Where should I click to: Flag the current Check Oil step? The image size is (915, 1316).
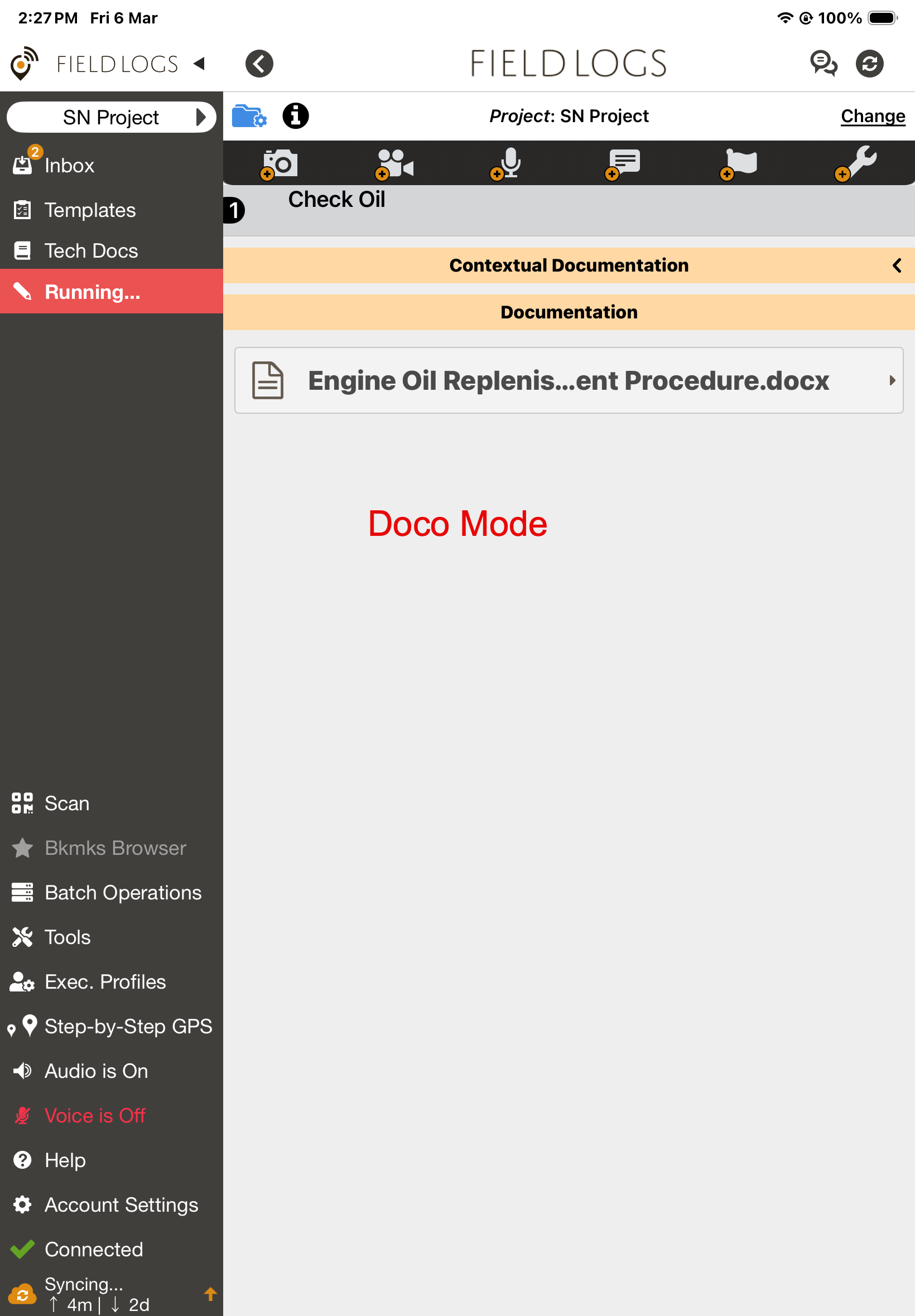tap(739, 163)
